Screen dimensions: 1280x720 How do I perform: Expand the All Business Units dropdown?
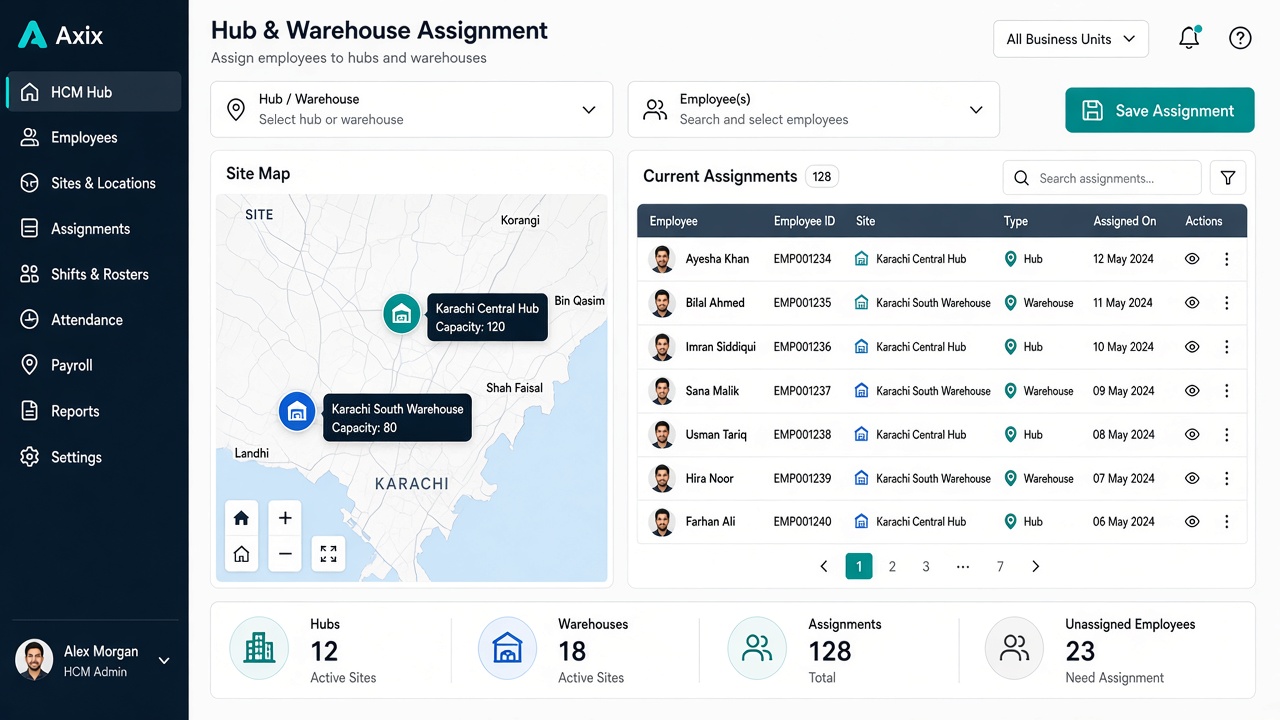point(1071,39)
